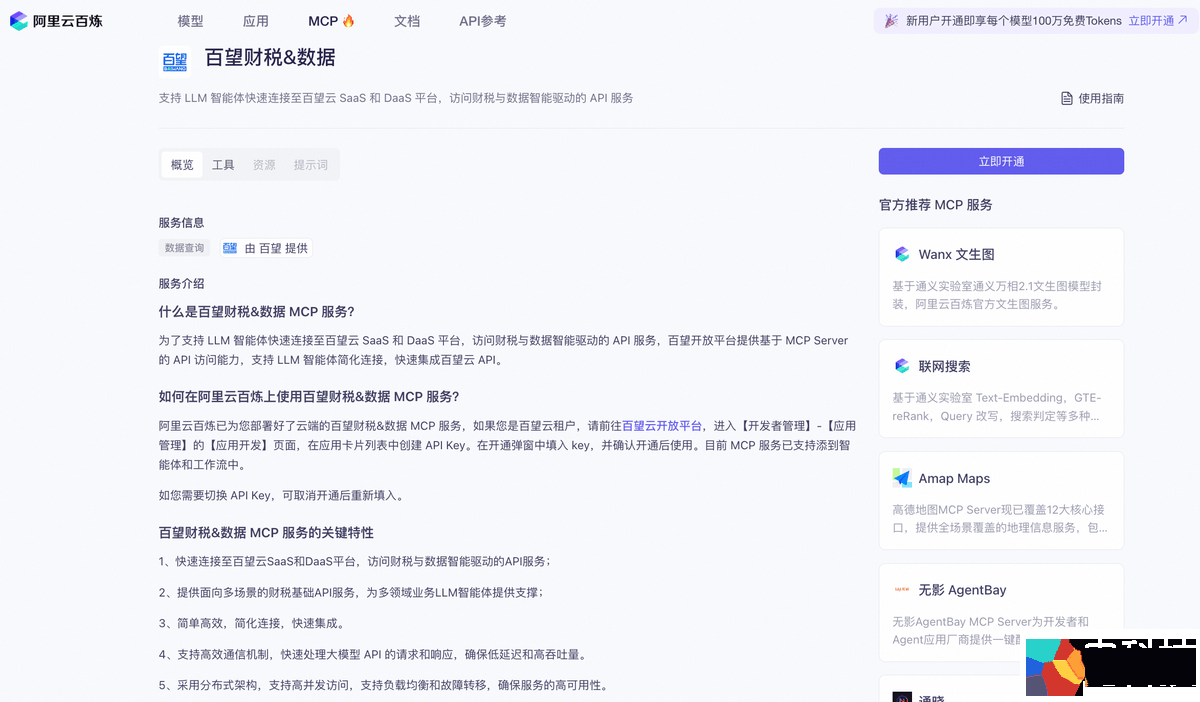
Task: Click the 数据查询 category tag
Action: tap(184, 248)
